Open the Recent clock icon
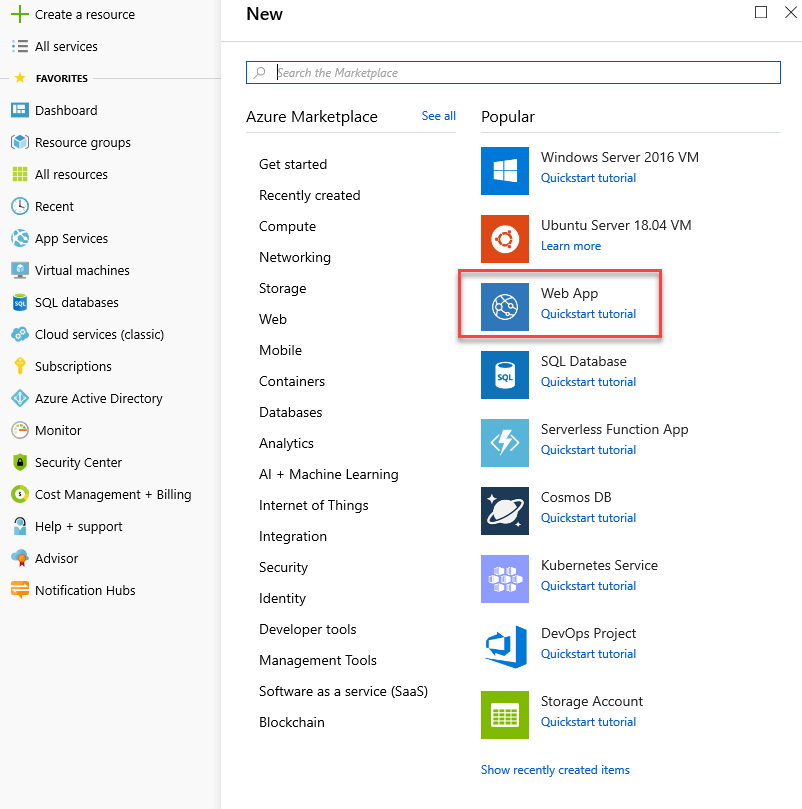This screenshot has width=802, height=809. pyautogui.click(x=20, y=206)
